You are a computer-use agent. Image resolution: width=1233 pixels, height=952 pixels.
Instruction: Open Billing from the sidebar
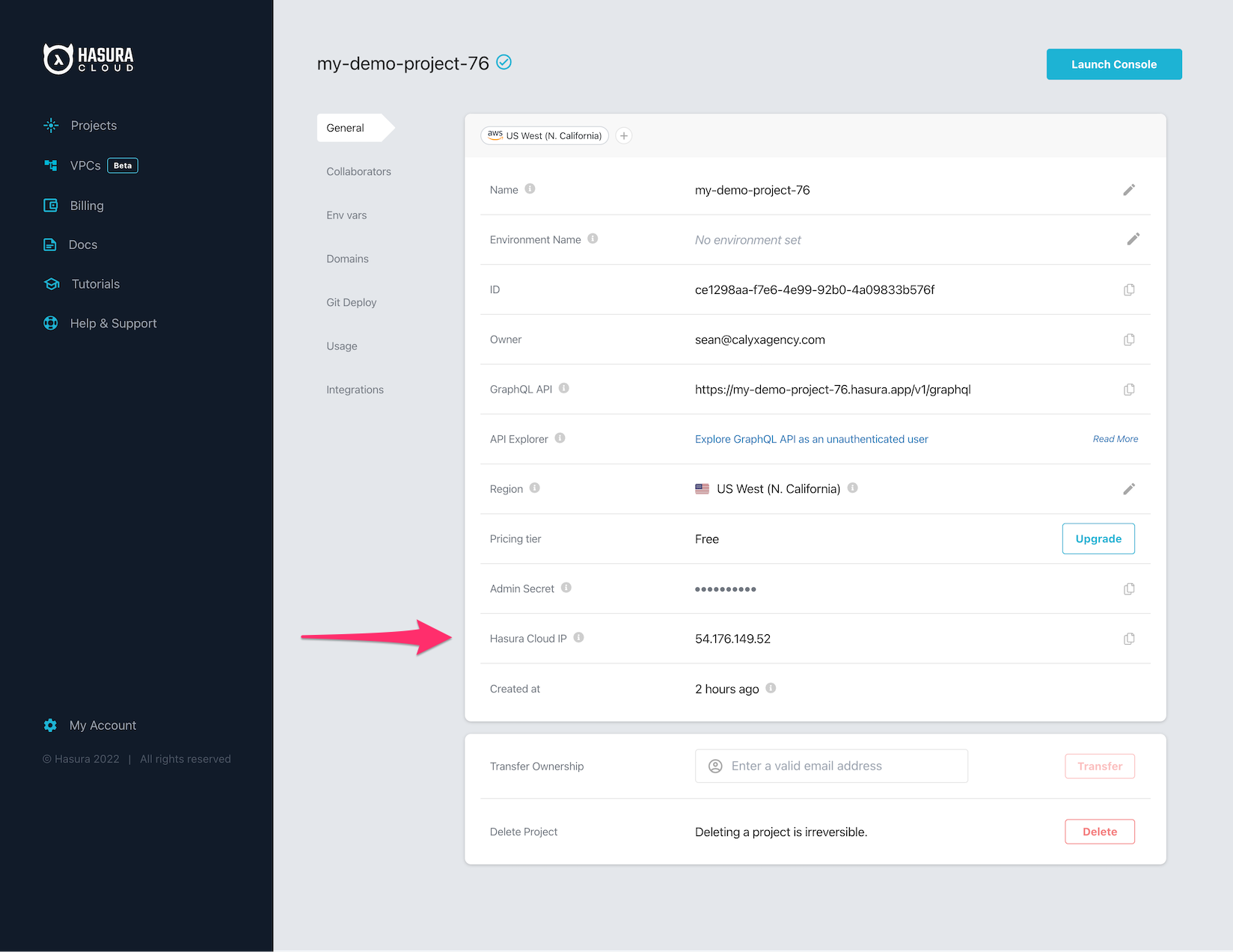click(x=86, y=206)
